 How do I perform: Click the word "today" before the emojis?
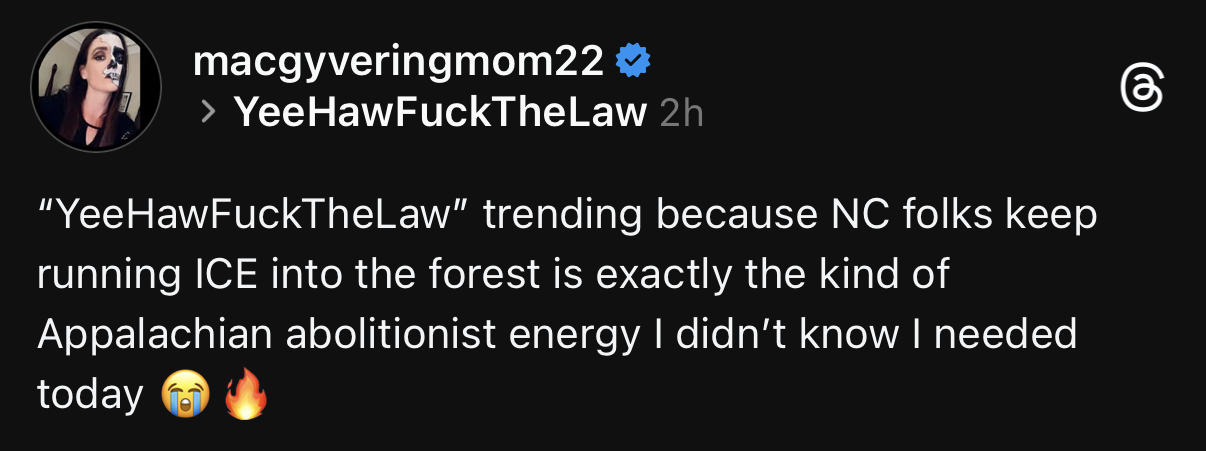[90, 396]
